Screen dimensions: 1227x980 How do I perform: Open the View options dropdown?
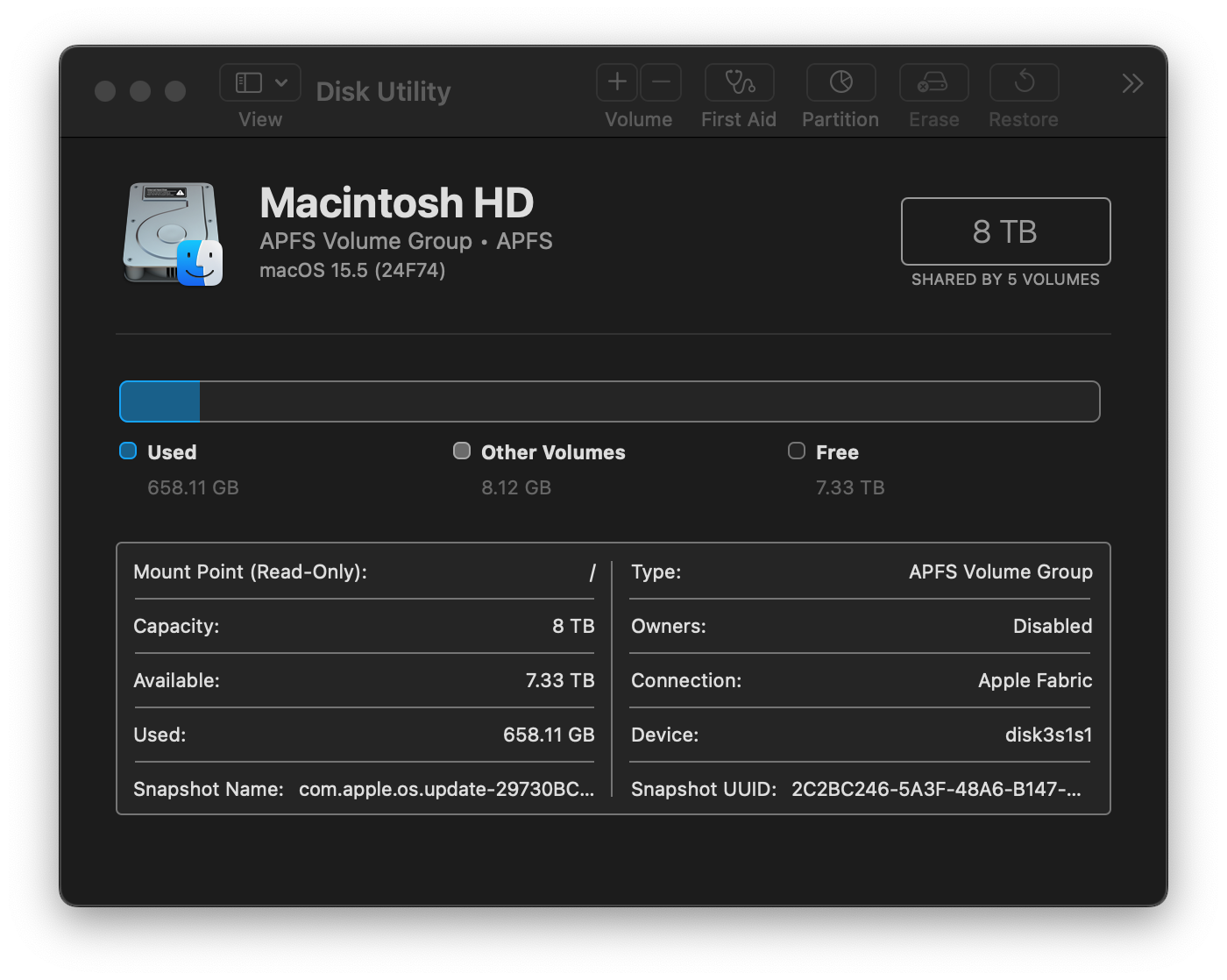click(282, 82)
